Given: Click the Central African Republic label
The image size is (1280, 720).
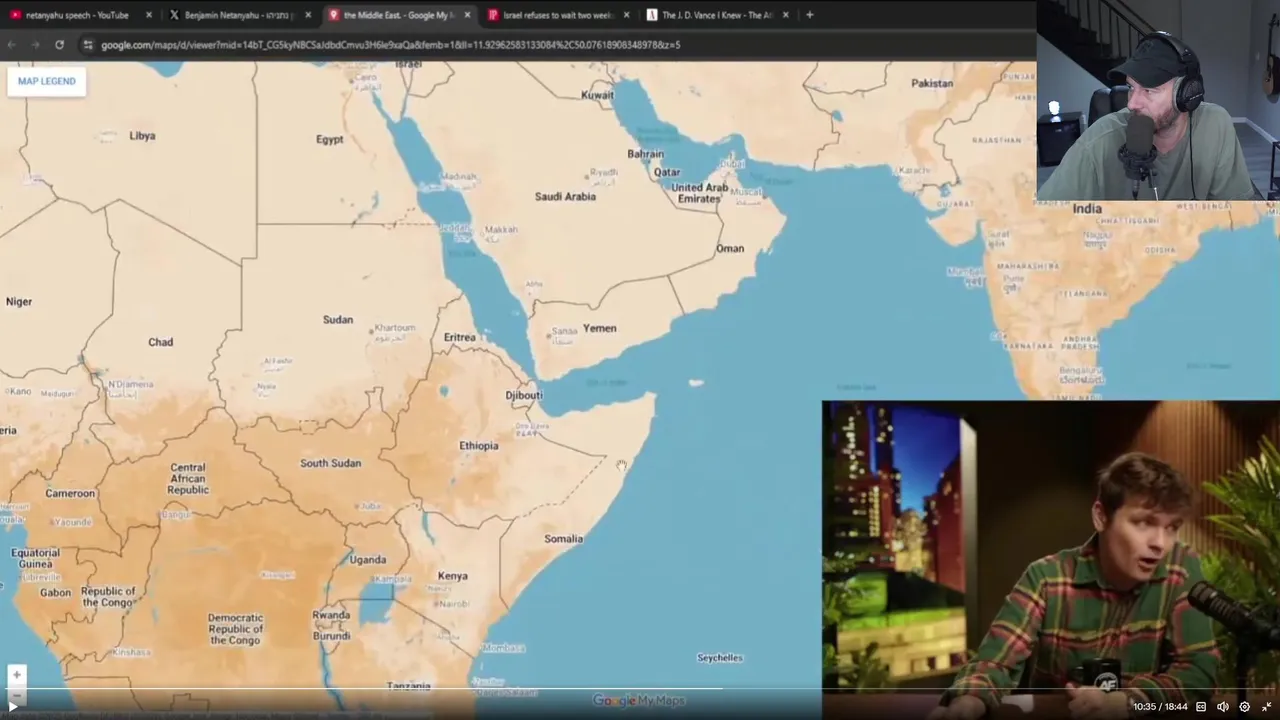Looking at the screenshot, I should 188,479.
